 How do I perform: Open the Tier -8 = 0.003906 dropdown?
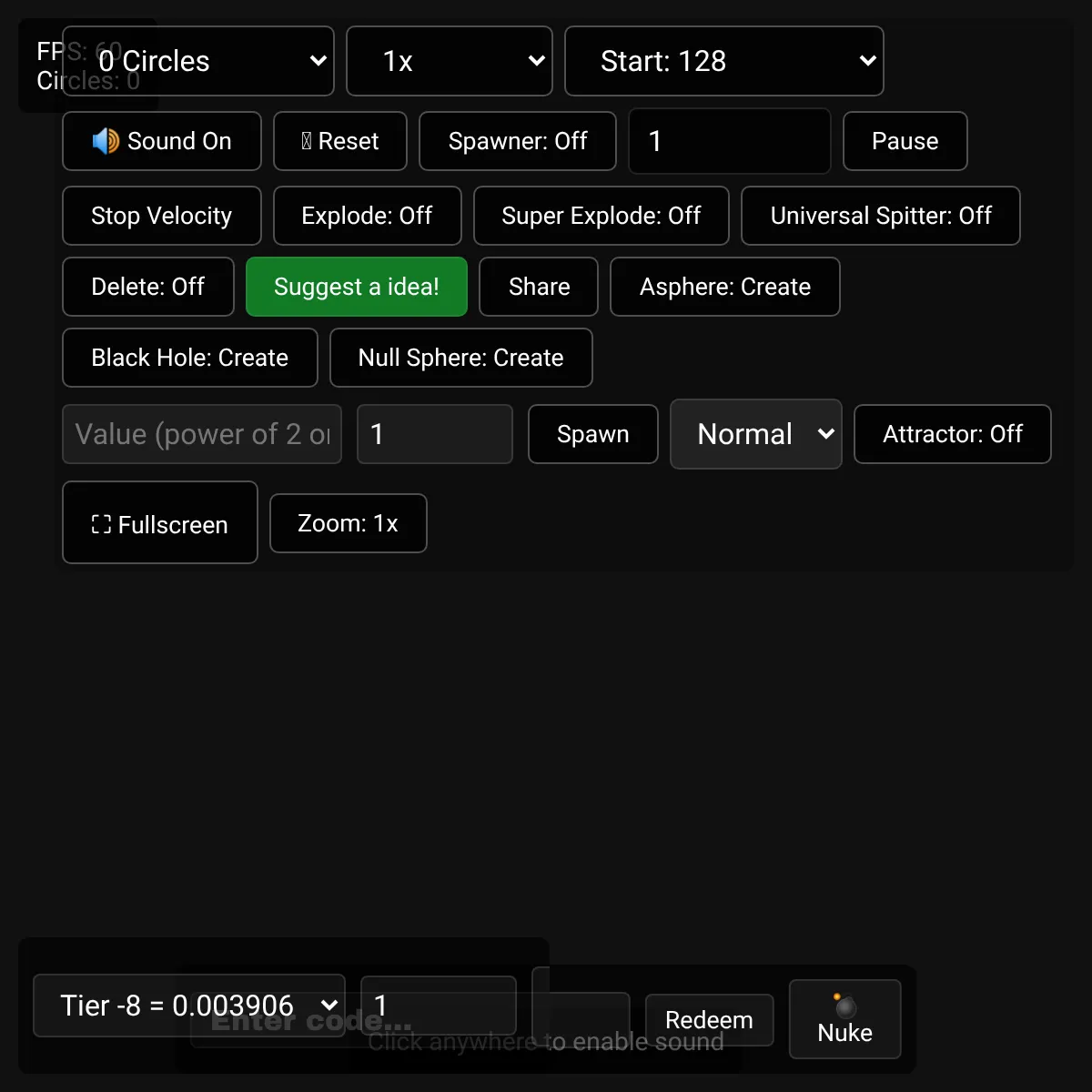189,1006
